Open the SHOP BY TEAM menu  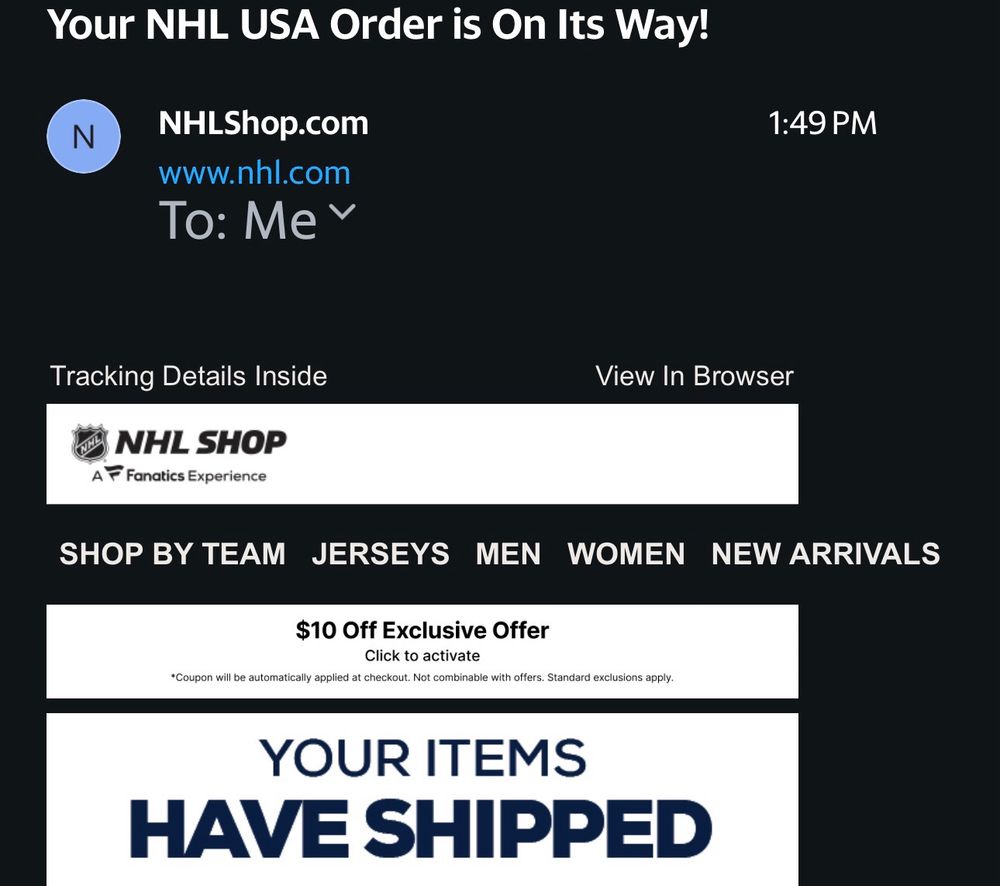172,554
